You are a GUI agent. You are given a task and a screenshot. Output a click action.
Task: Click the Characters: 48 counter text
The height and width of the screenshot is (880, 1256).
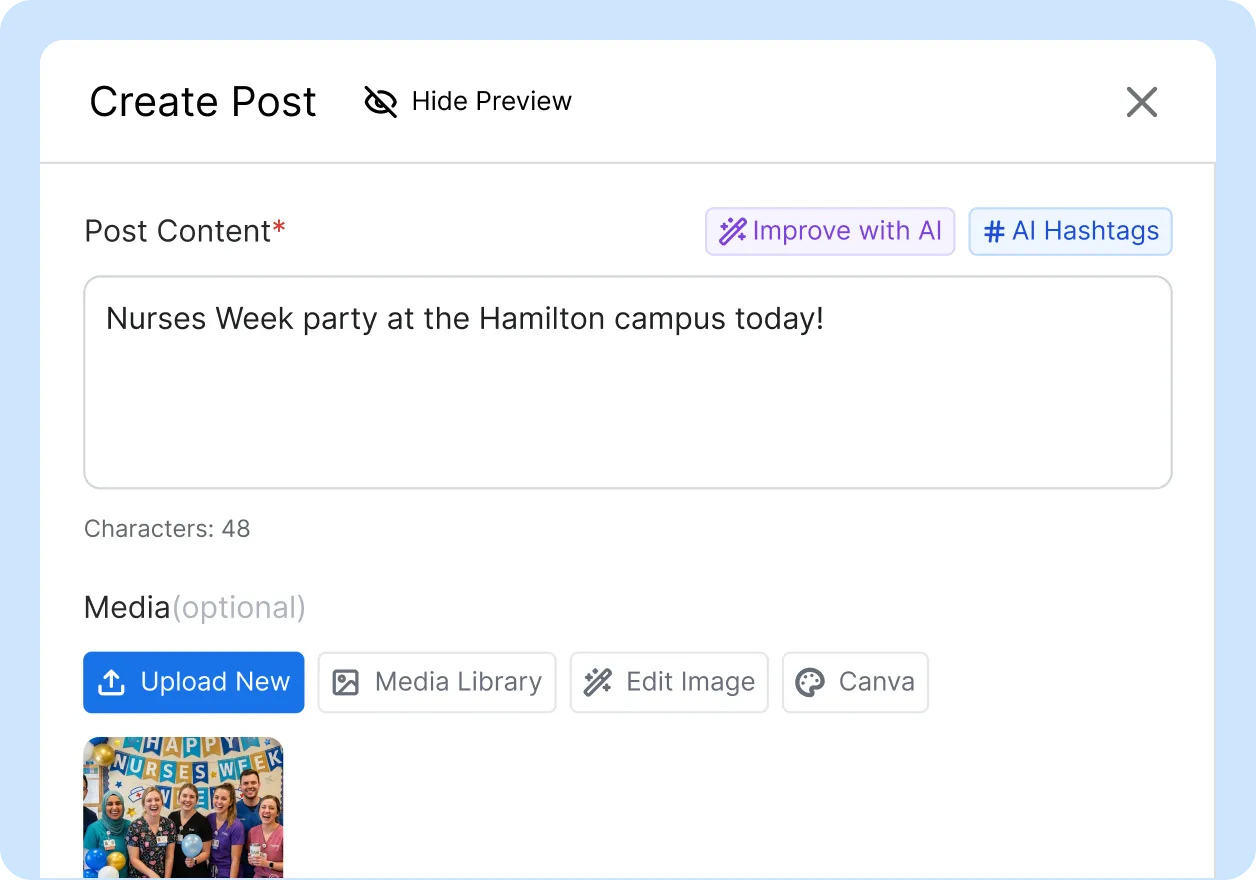[167, 529]
